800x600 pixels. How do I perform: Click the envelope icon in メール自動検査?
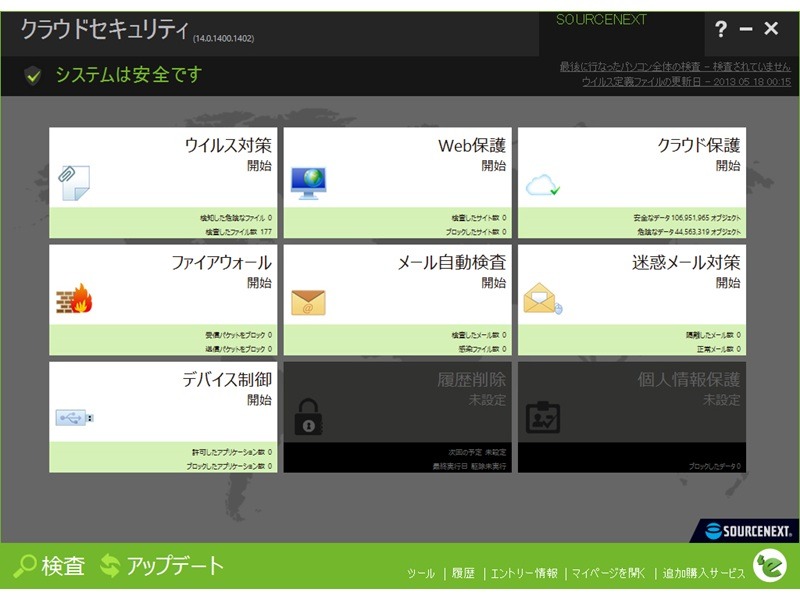[x=308, y=302]
